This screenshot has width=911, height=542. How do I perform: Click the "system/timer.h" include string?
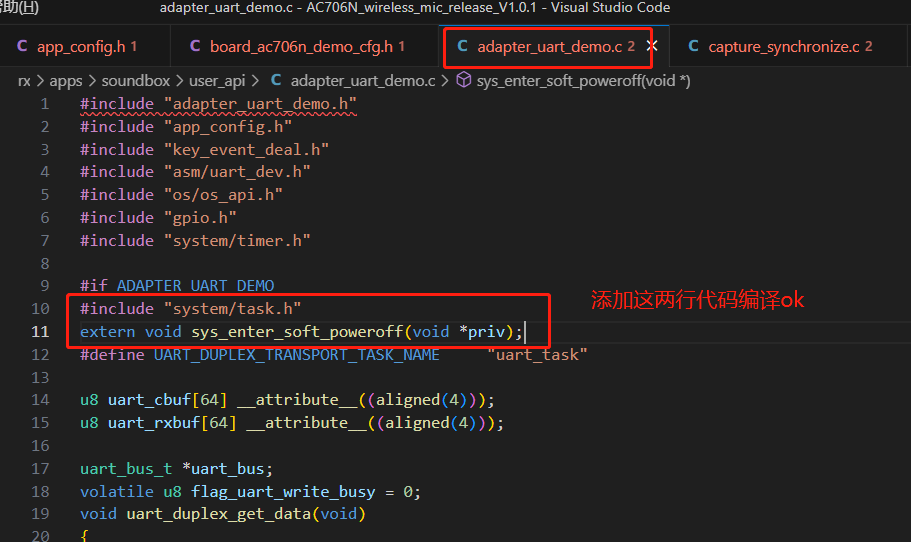point(237,241)
